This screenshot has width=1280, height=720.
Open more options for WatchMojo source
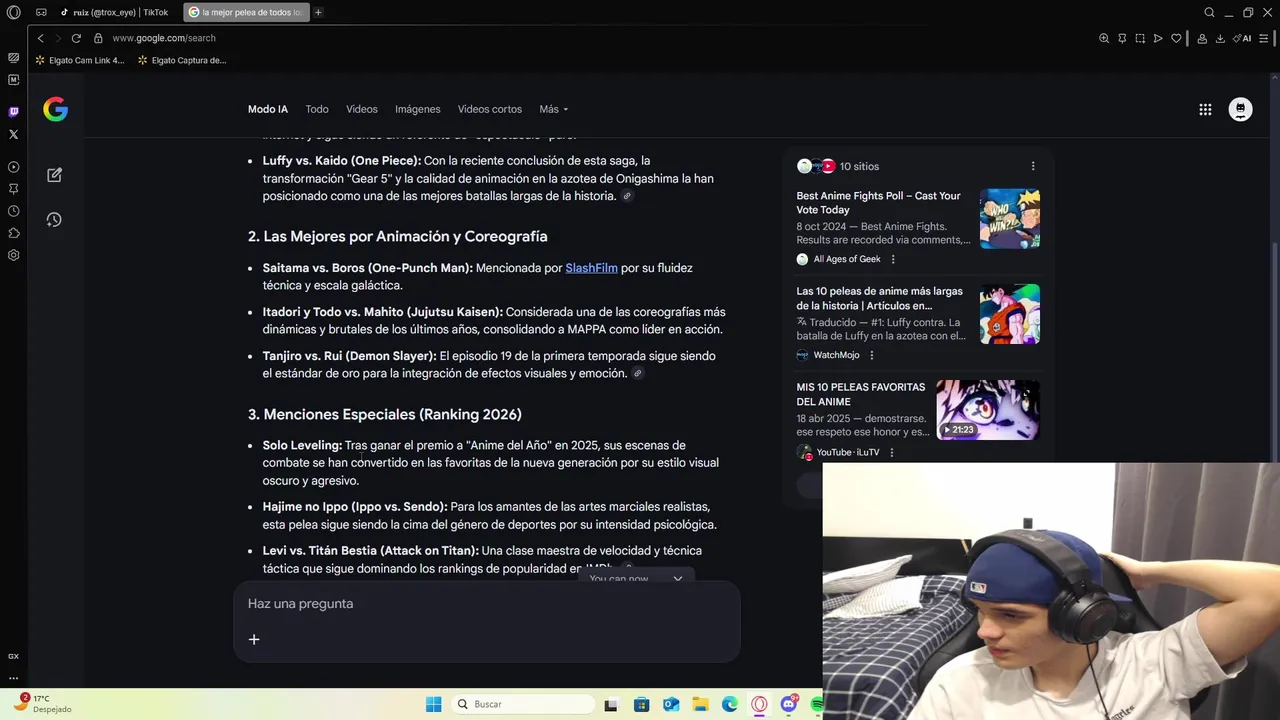[x=872, y=355]
